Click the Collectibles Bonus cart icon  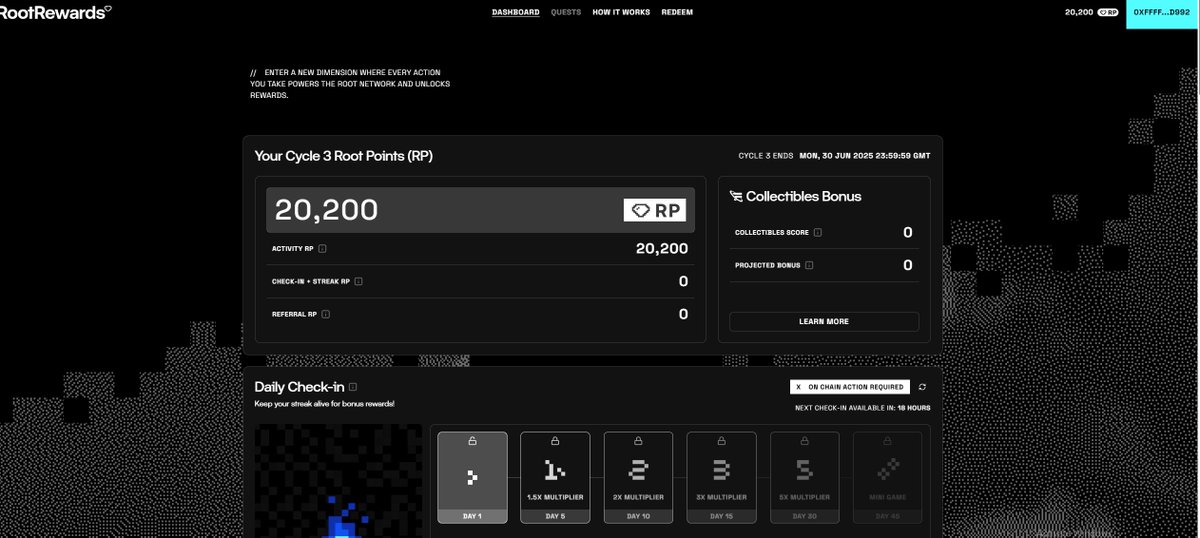(x=736, y=197)
